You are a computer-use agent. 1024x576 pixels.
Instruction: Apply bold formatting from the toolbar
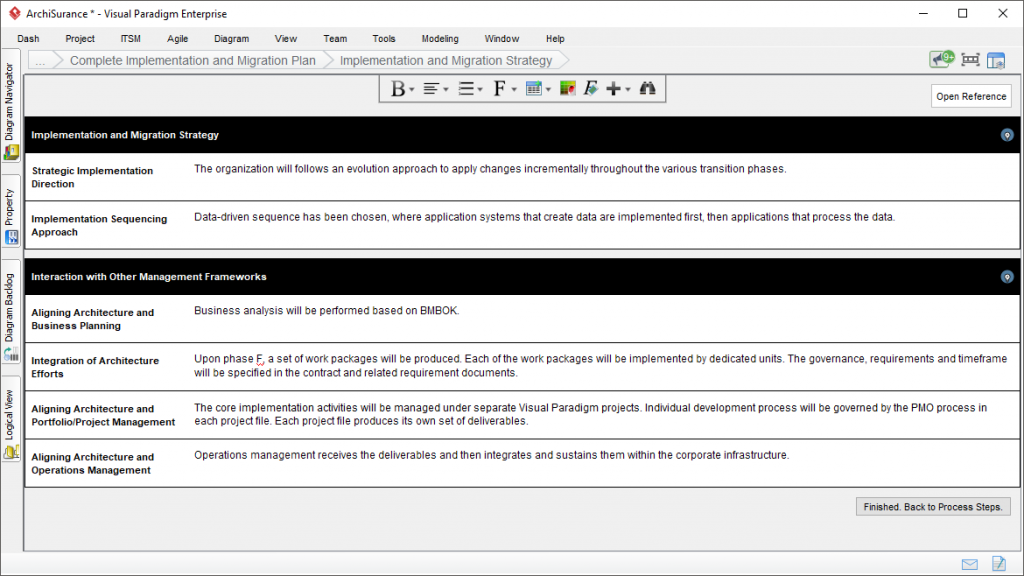coord(398,88)
